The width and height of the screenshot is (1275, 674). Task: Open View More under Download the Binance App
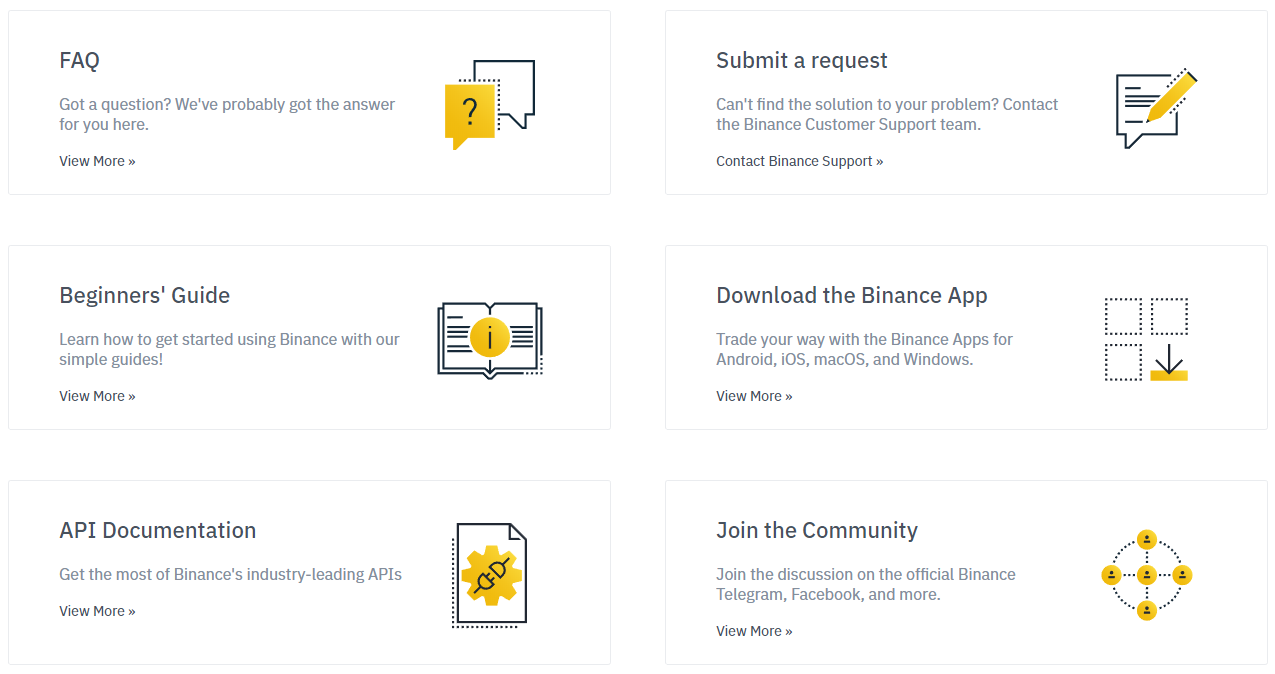[754, 396]
